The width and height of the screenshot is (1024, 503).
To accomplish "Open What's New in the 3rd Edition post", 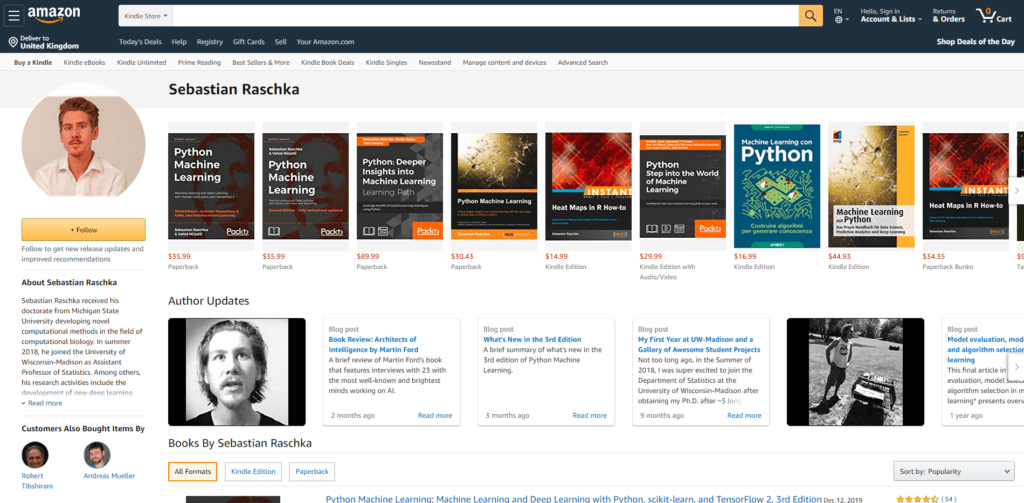I will pos(532,340).
